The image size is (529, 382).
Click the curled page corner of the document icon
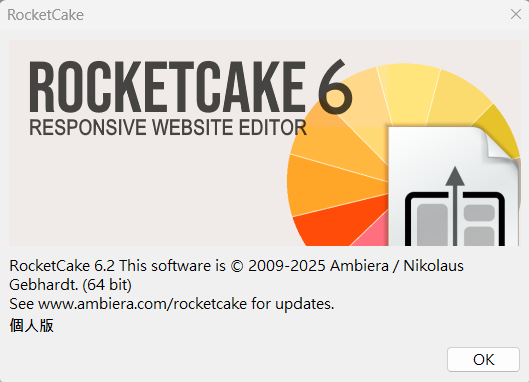click(x=500, y=144)
